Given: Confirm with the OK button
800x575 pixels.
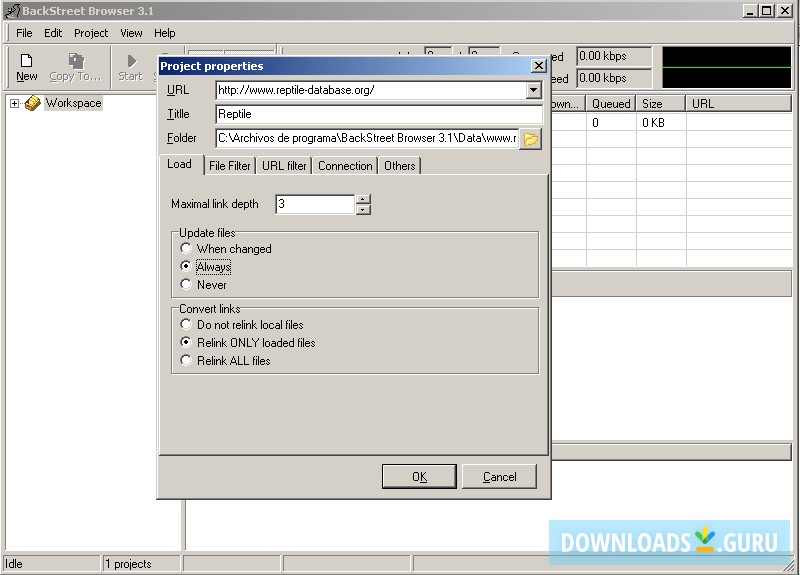Looking at the screenshot, I should click(x=419, y=477).
